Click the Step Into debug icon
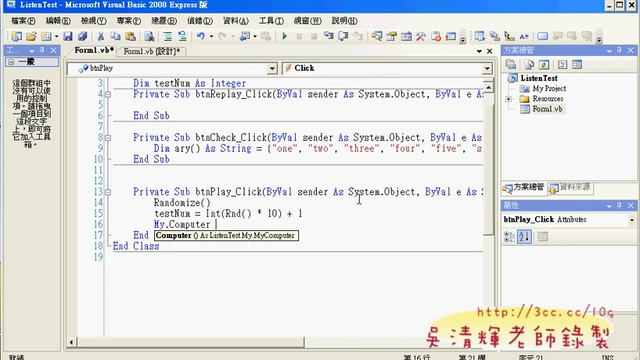 tap(329, 36)
